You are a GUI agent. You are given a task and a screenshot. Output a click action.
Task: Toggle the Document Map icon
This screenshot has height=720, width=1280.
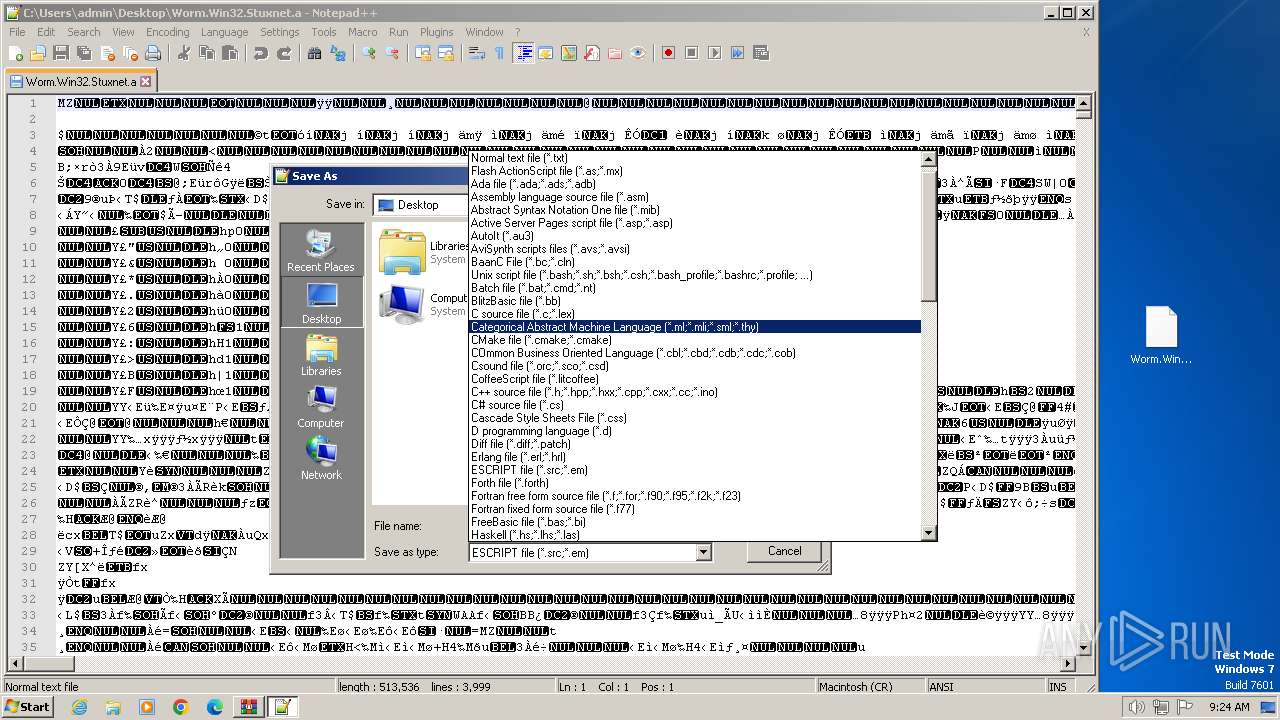(569, 53)
